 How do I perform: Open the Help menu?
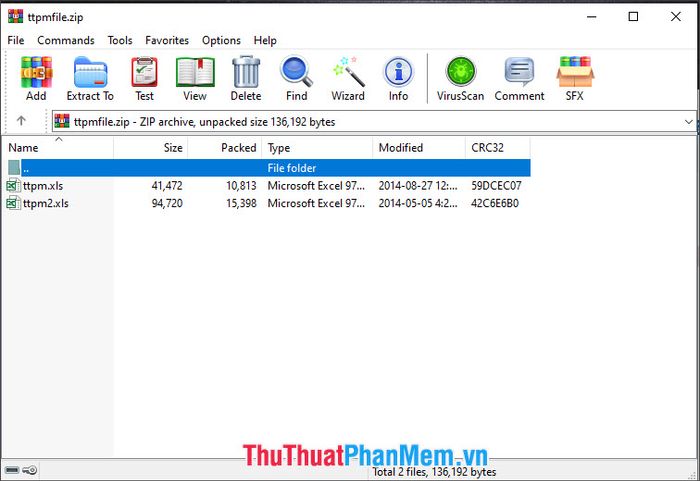265,40
